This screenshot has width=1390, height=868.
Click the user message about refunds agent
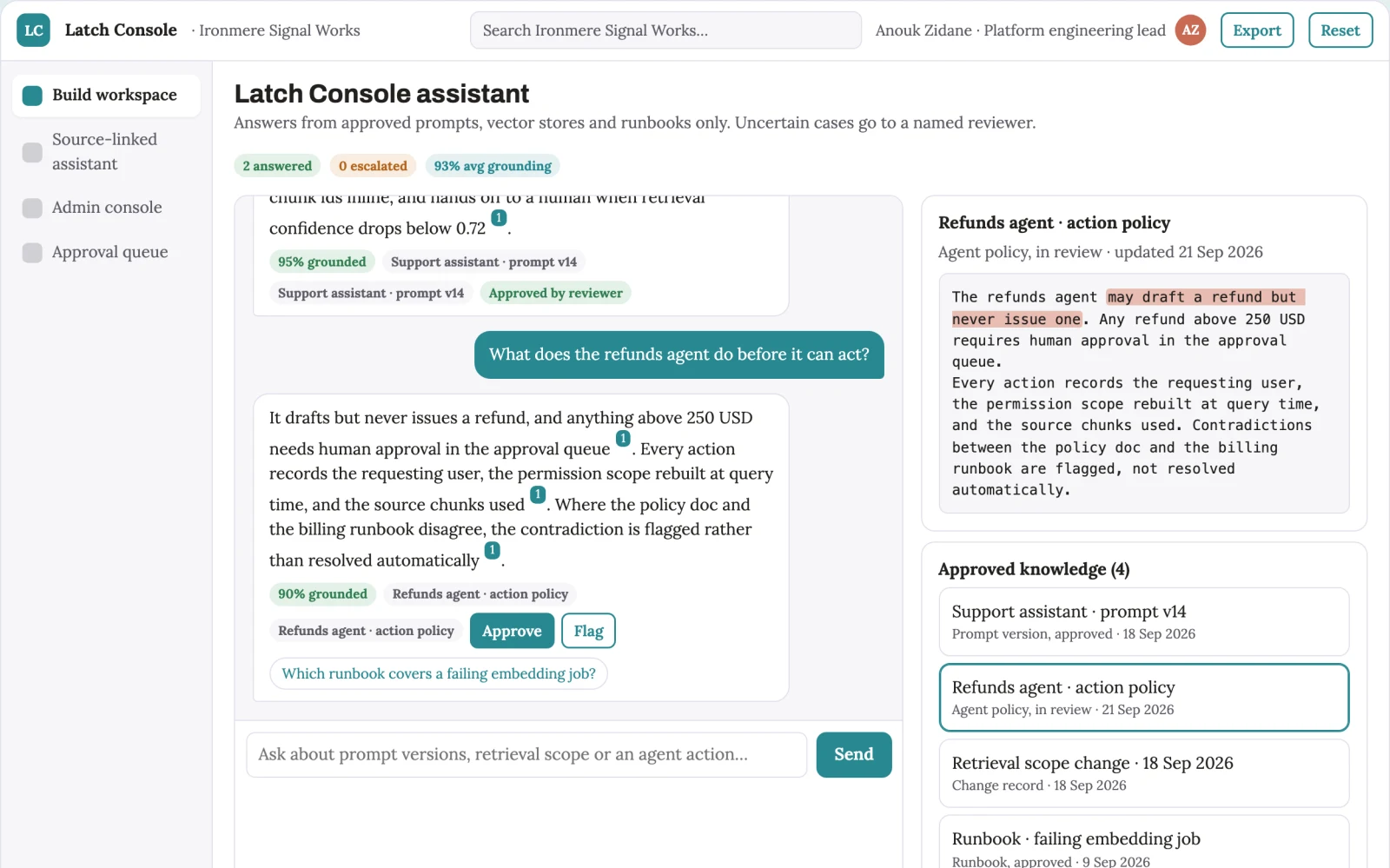pyautogui.click(x=679, y=354)
